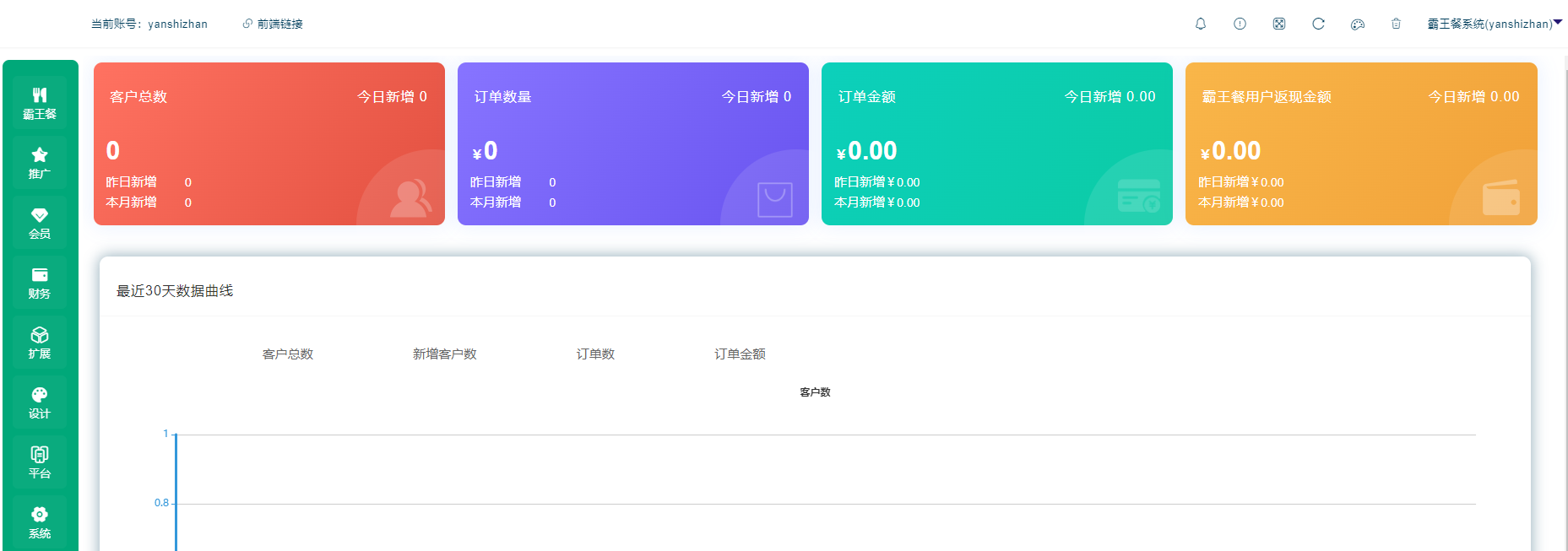
Task: Open the 平台 platform section
Action: pyautogui.click(x=40, y=462)
